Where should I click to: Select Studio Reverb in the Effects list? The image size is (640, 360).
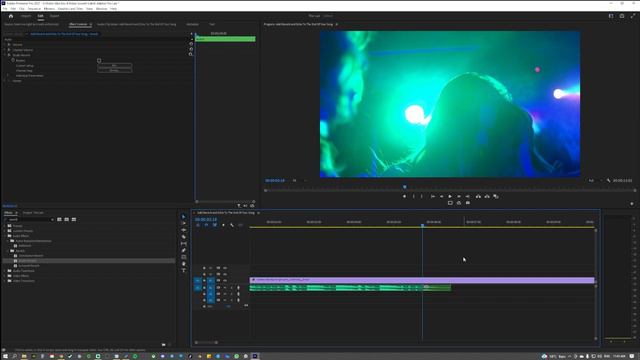28,260
